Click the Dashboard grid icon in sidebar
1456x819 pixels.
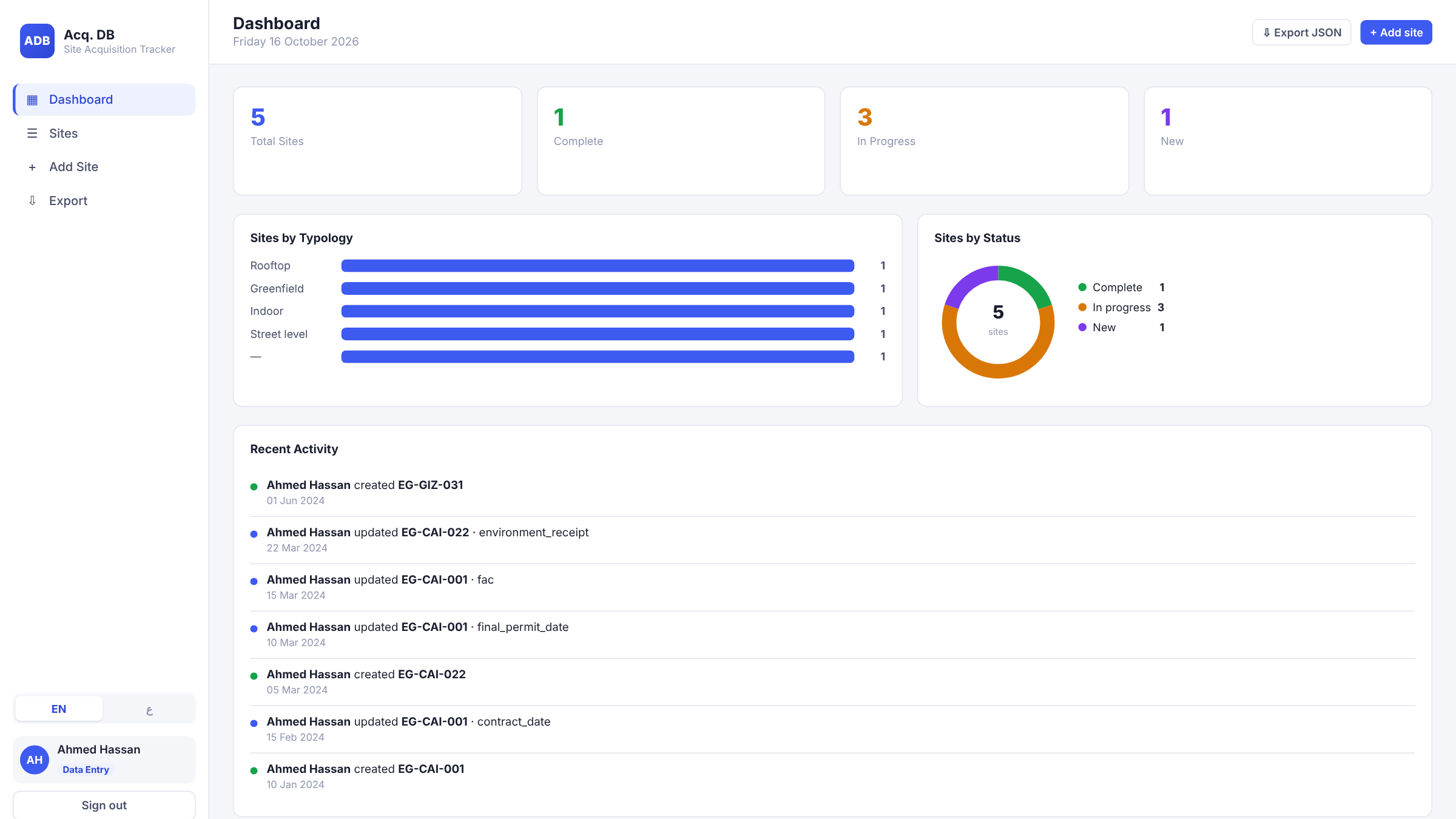[x=32, y=99]
